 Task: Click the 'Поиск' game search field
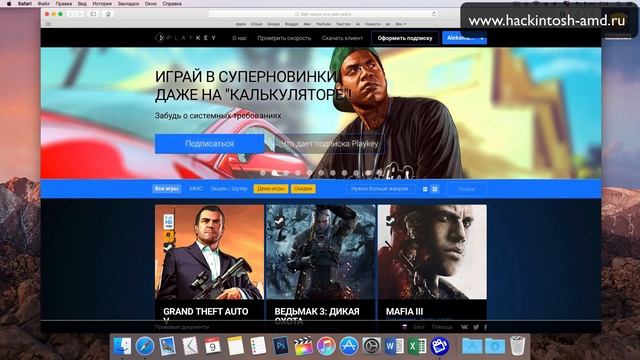[467, 189]
